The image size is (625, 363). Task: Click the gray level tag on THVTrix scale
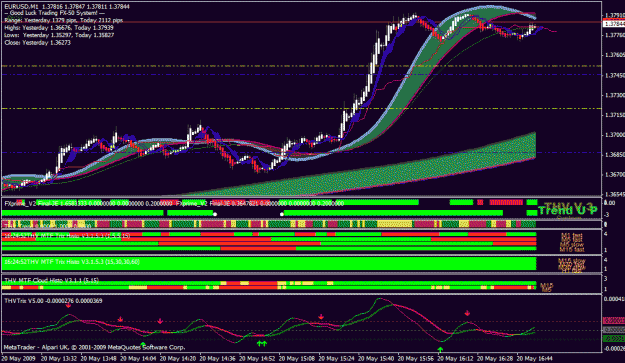tap(614, 330)
